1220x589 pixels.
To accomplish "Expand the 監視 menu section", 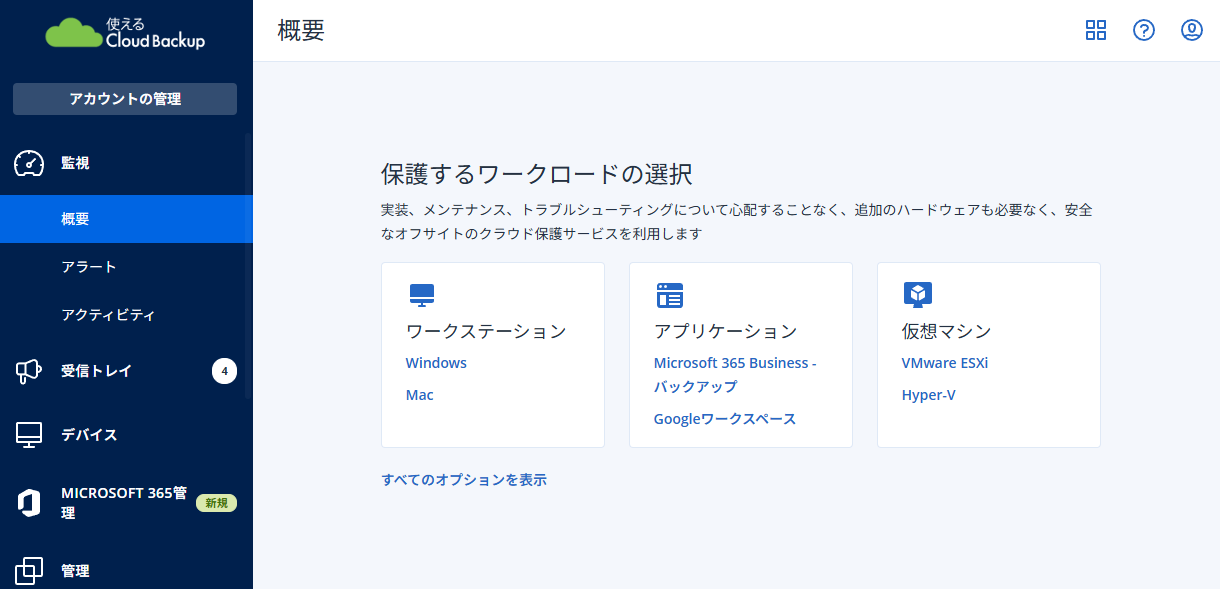I will (126, 163).
